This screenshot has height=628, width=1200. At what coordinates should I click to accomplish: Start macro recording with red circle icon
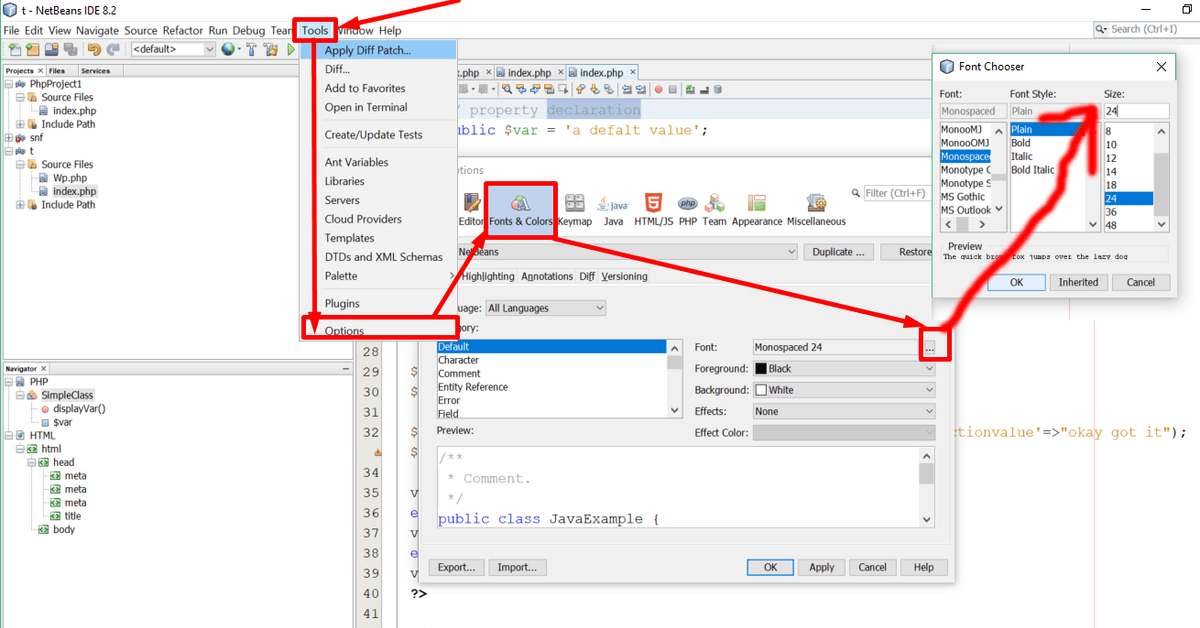pyautogui.click(x=658, y=90)
